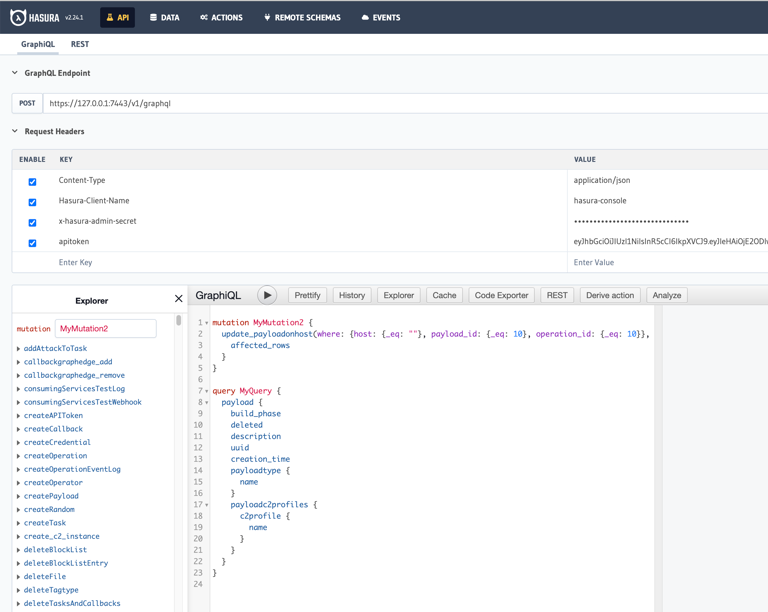
Task: Switch to the REST tab
Action: (x=80, y=44)
